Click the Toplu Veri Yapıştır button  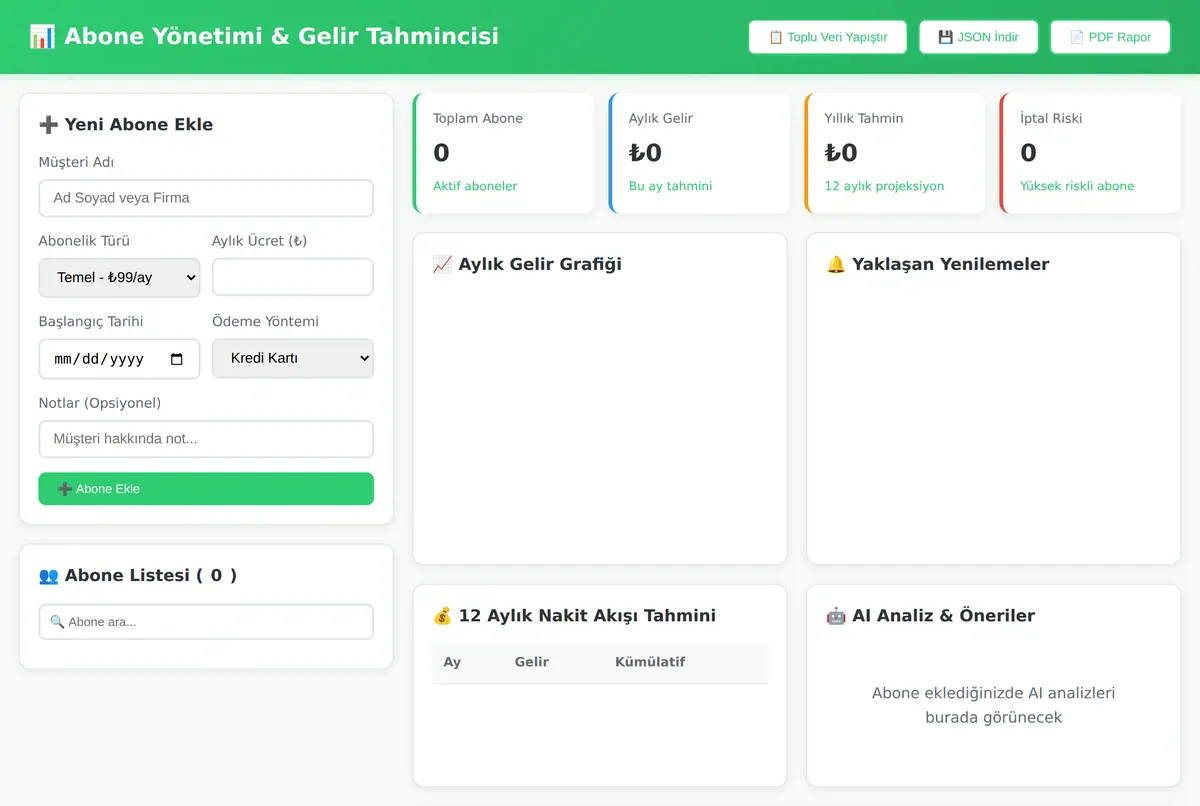coord(827,37)
